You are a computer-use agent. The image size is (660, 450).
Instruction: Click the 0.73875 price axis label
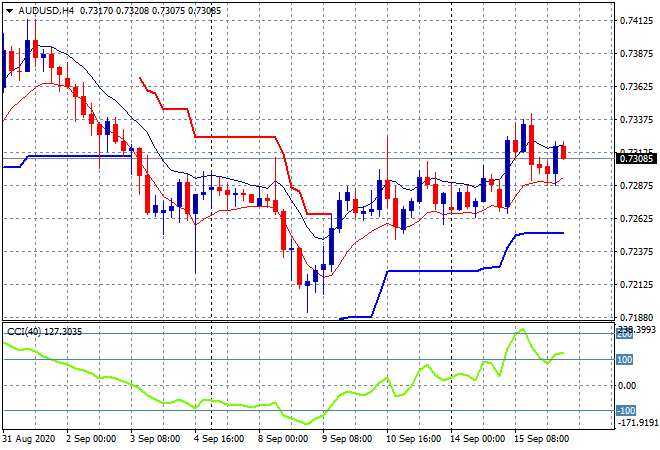(x=636, y=53)
